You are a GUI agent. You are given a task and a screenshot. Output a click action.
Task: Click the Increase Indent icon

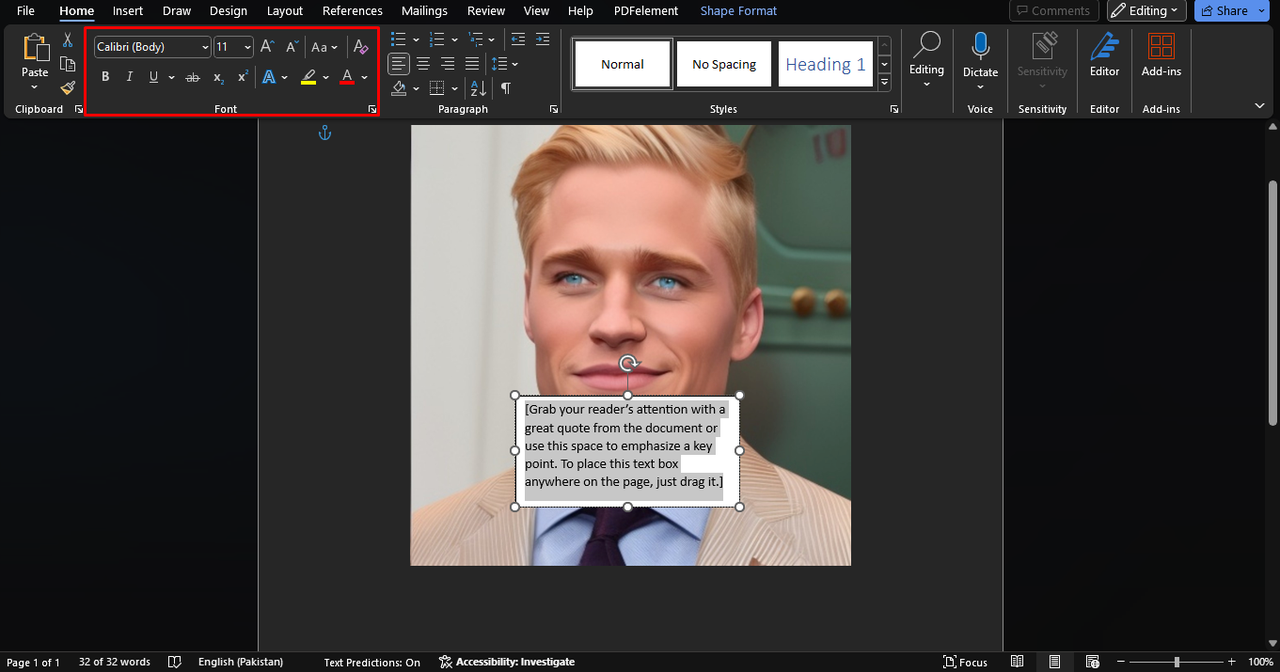coord(542,40)
